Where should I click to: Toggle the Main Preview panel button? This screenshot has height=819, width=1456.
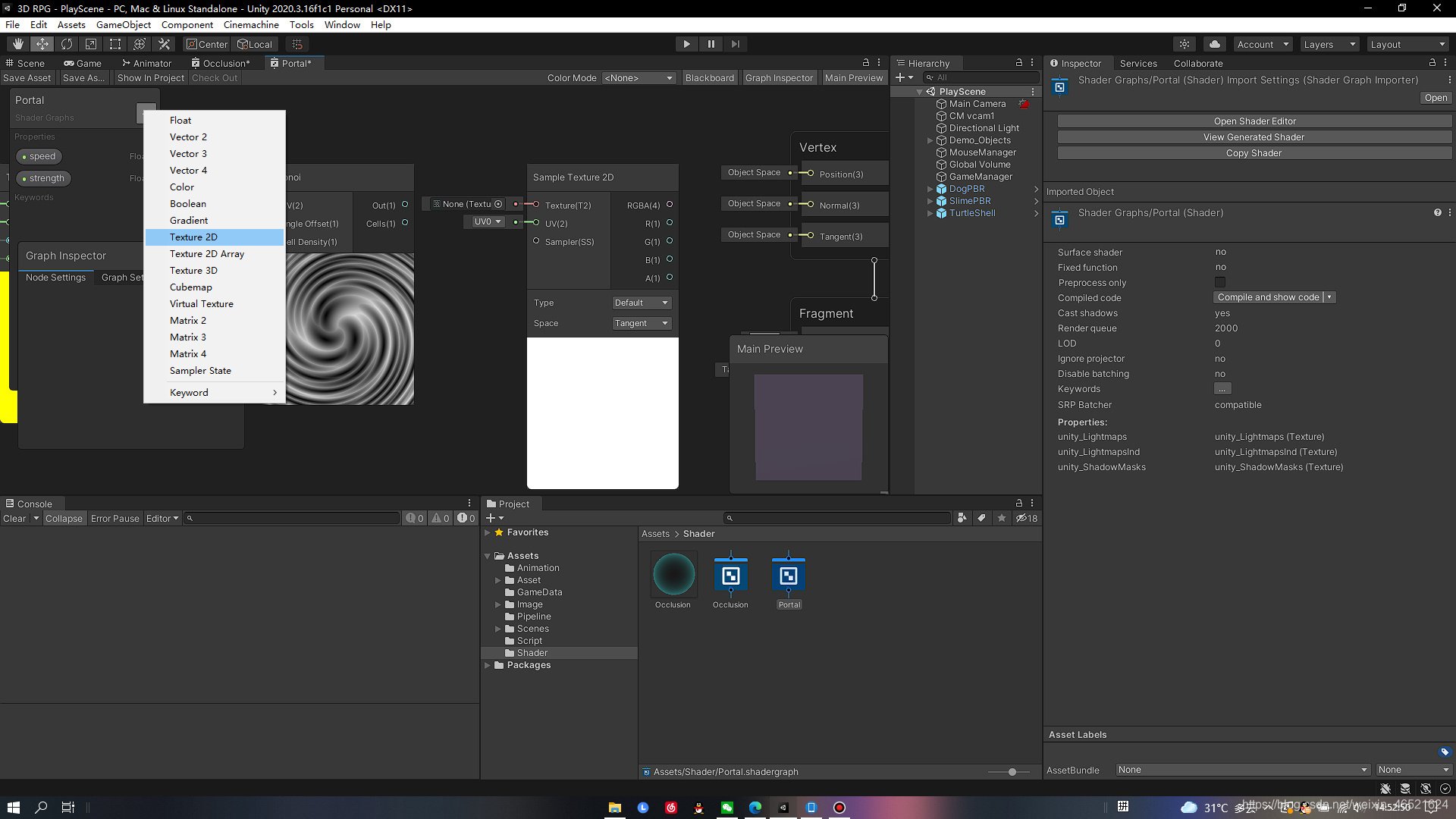tap(853, 78)
